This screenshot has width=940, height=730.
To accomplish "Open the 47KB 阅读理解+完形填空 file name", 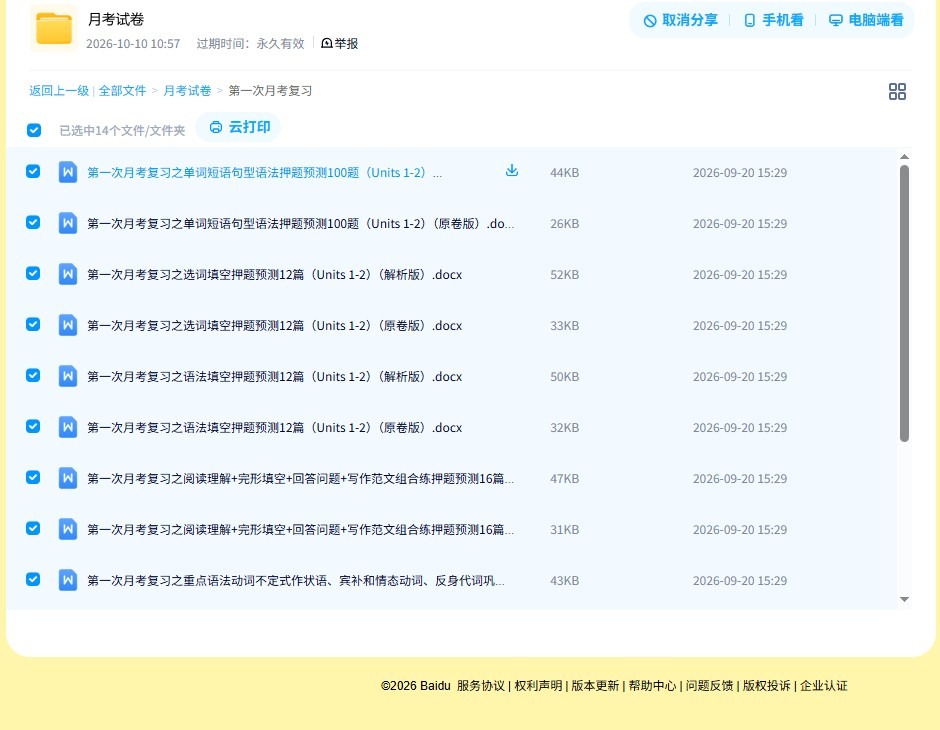I will click(x=300, y=478).
